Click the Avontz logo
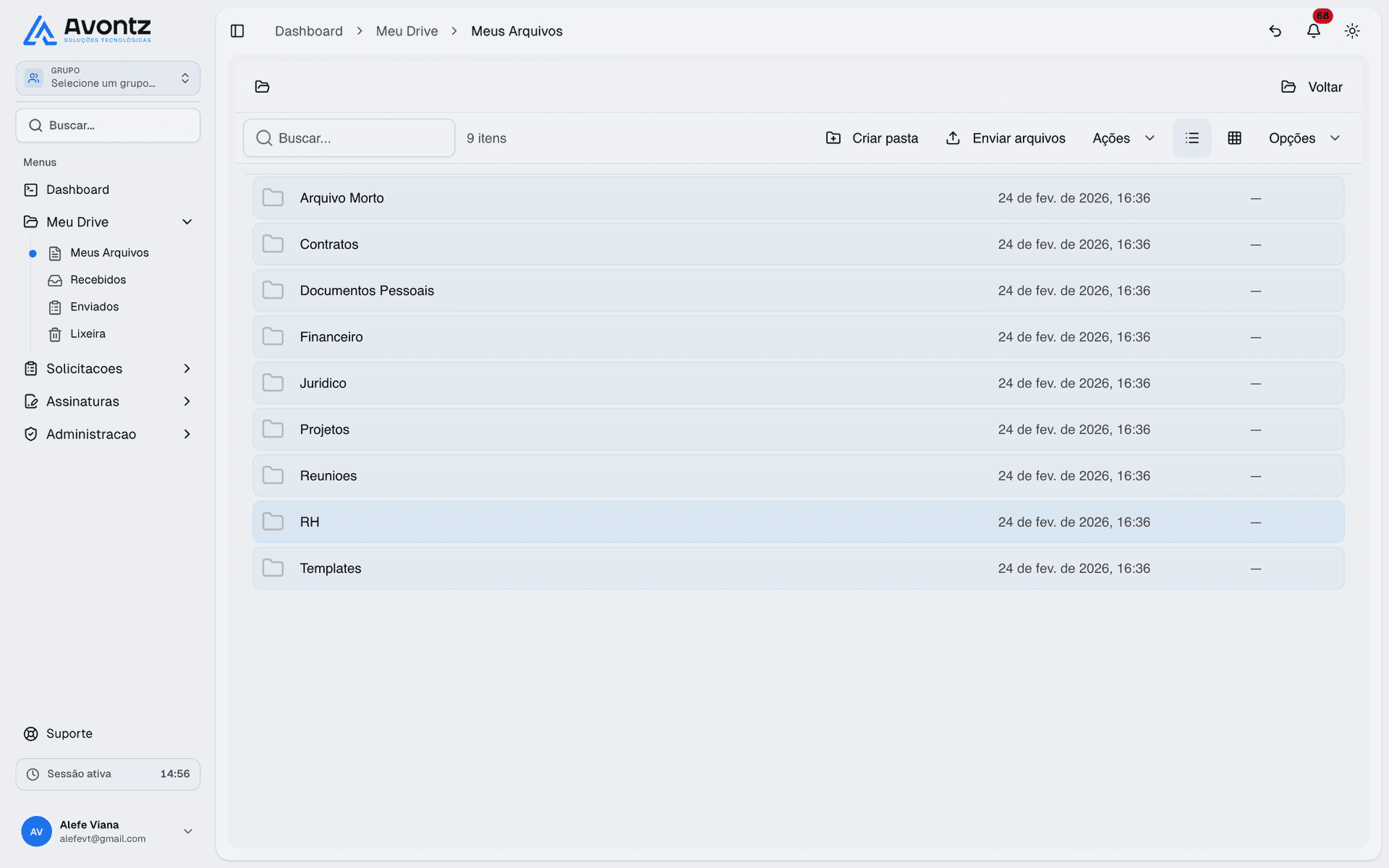Image resolution: width=1389 pixels, height=868 pixels. point(87,30)
